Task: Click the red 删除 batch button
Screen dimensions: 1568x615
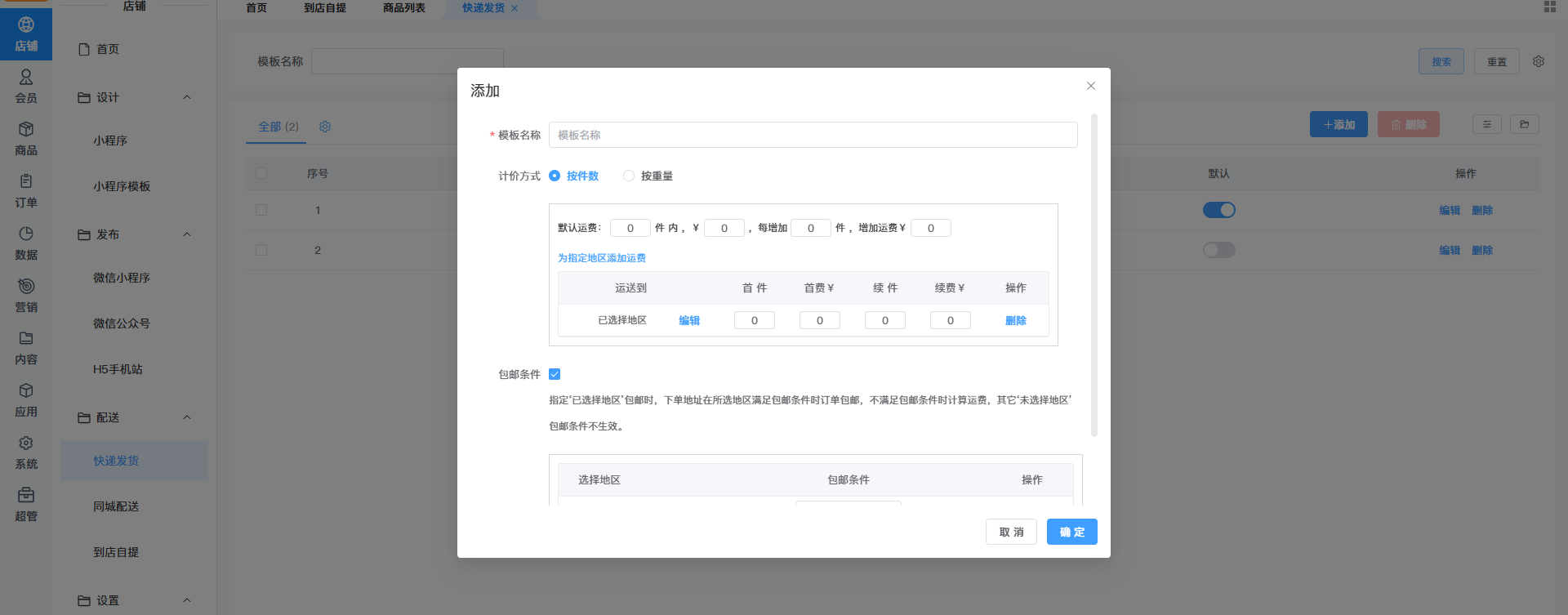Action: [1409, 124]
